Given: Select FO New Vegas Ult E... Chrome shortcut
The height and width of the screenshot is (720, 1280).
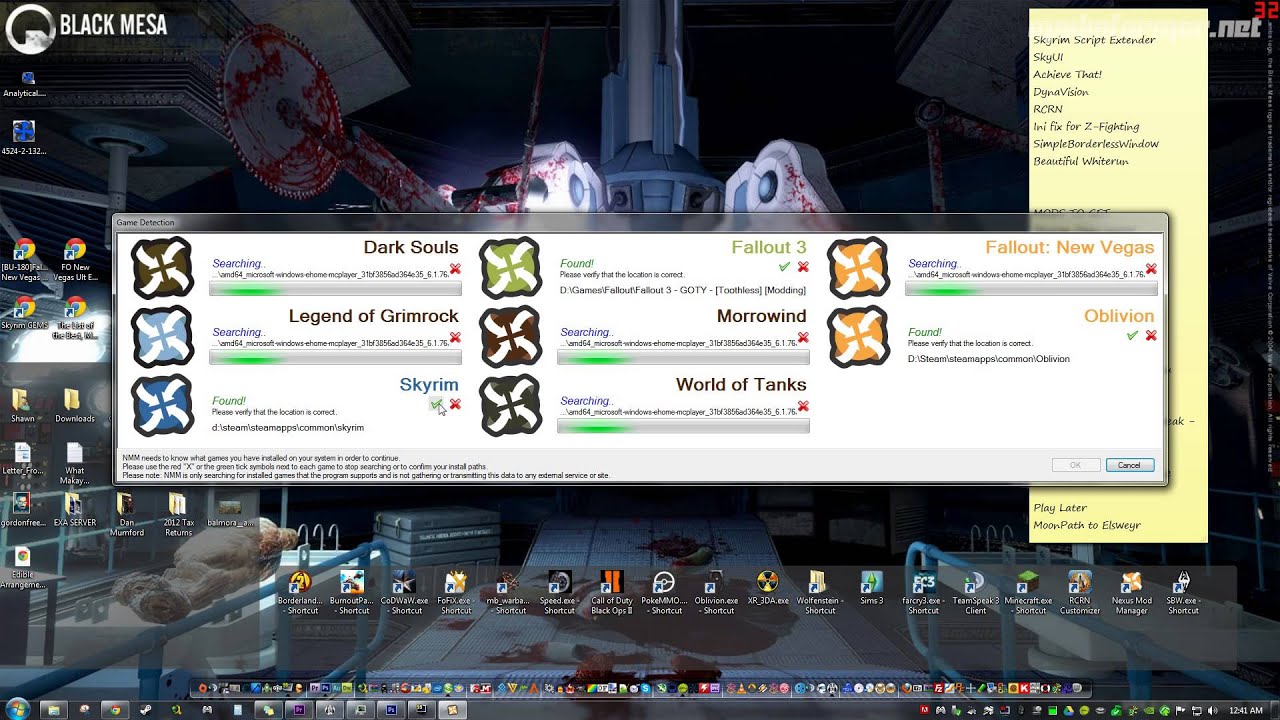Looking at the screenshot, I should click(x=74, y=260).
